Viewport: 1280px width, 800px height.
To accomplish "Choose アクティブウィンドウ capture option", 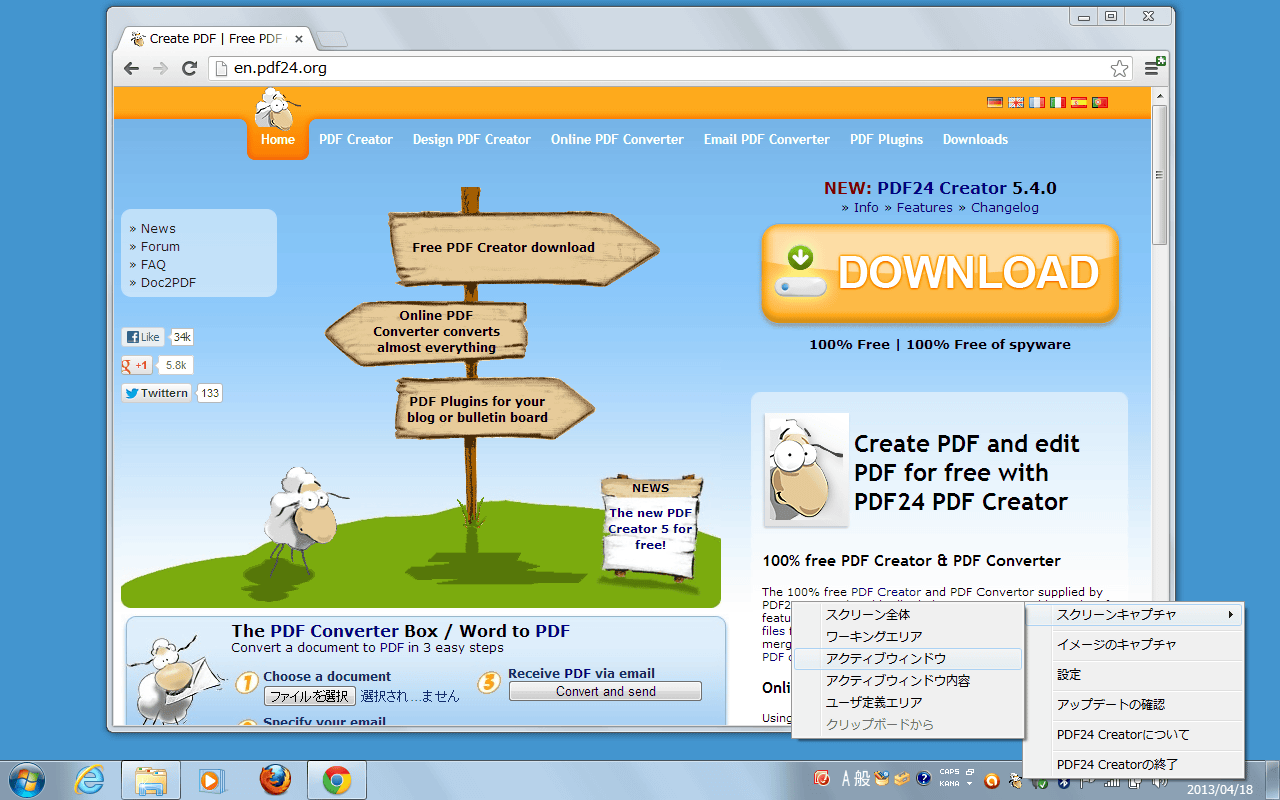I will [x=908, y=658].
